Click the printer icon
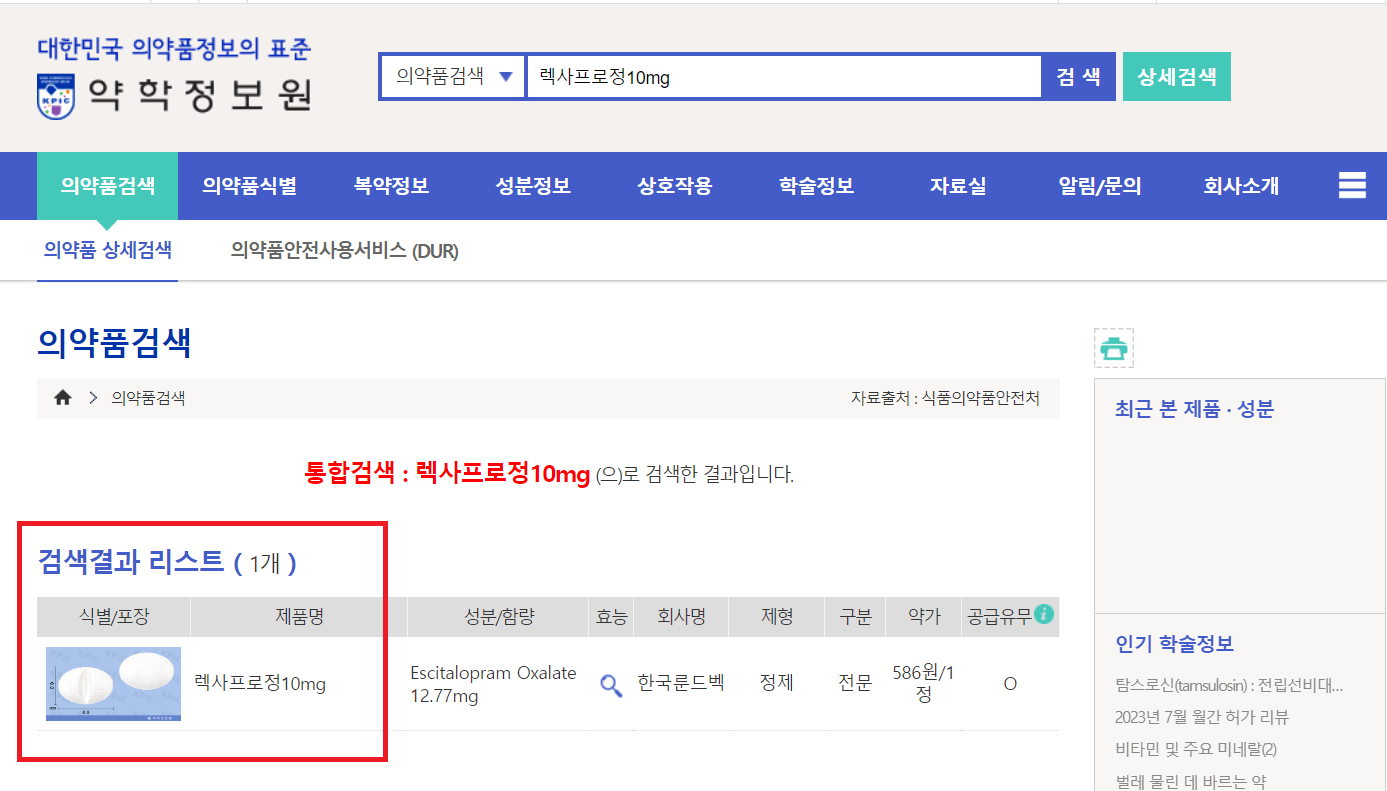The width and height of the screenshot is (1387, 791). (x=1114, y=348)
